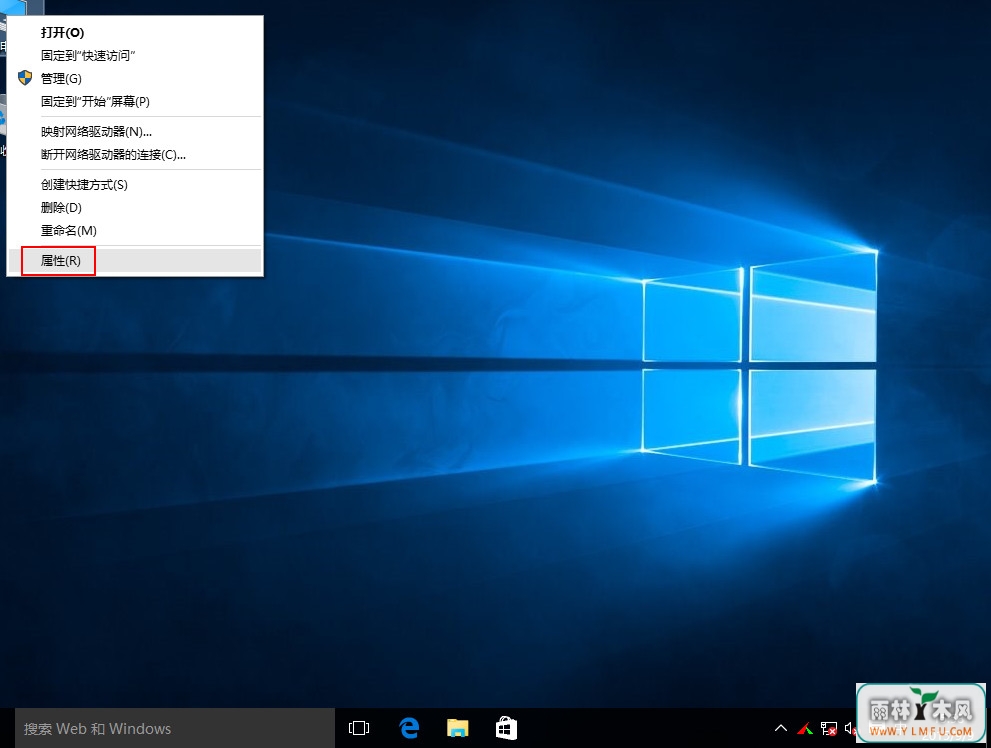Click the volume speaker tray icon
Screen dimensions: 991x748
850,728
